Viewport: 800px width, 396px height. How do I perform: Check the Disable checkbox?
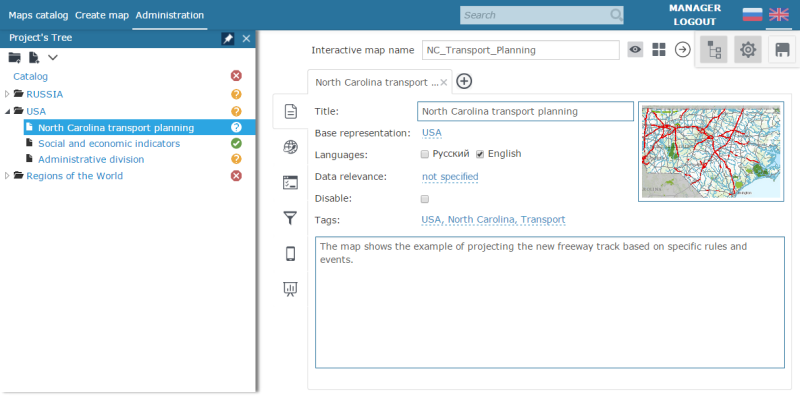click(424, 199)
